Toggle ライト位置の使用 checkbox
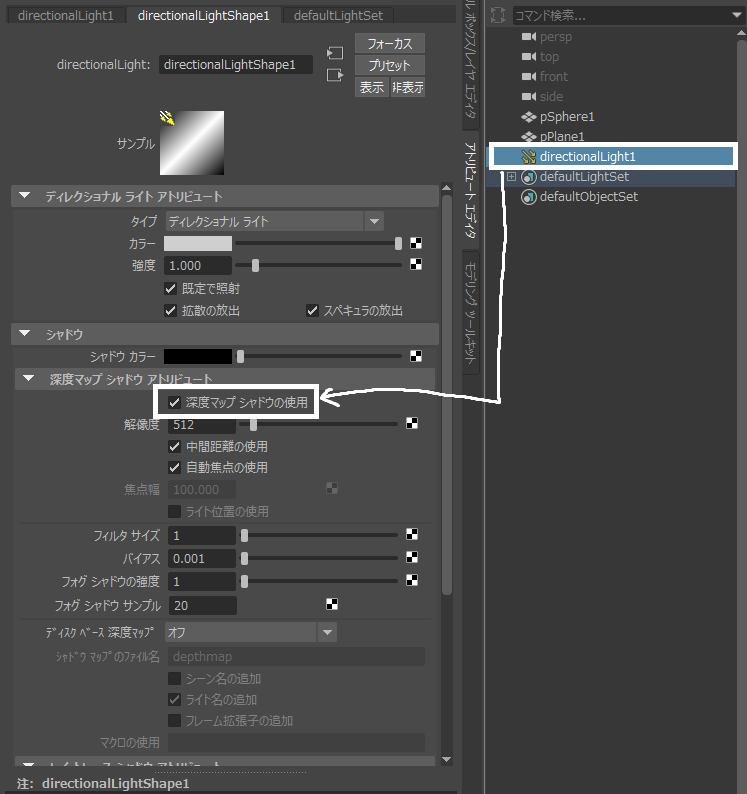Screen dimensions: 747x794 (x=175, y=511)
